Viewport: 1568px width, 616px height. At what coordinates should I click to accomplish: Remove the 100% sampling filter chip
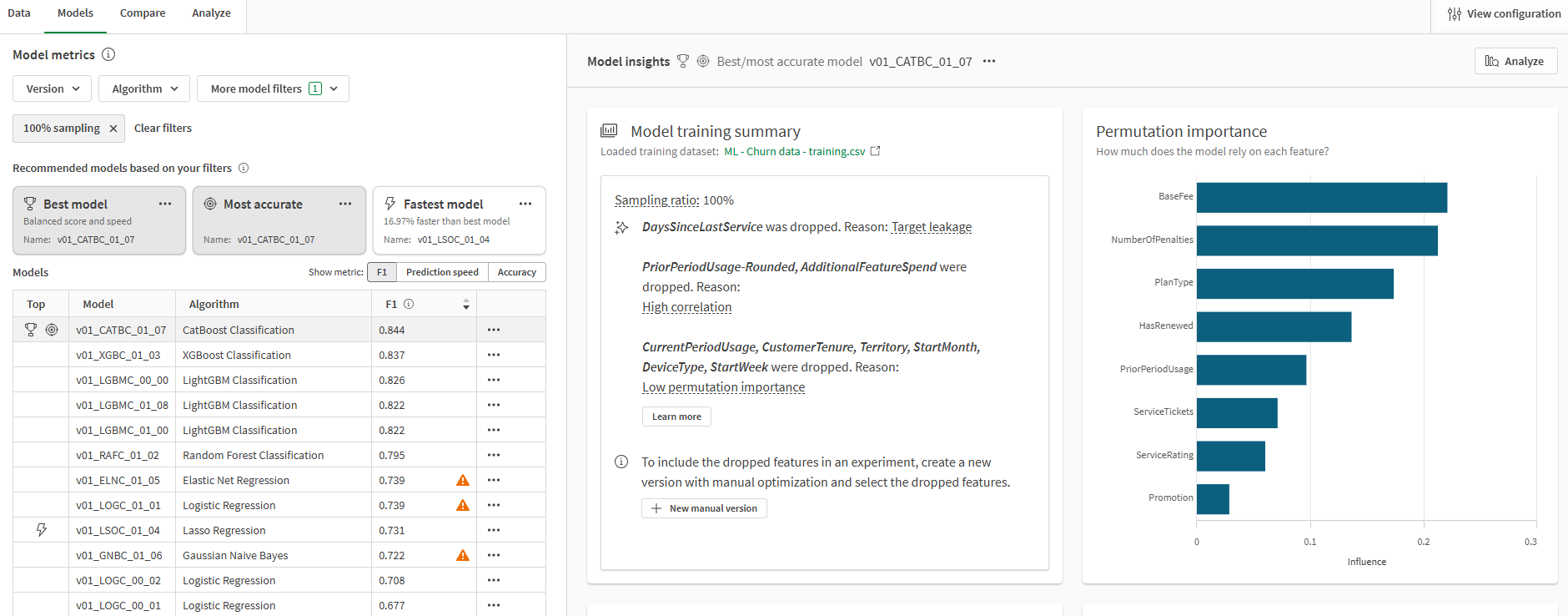coord(113,129)
